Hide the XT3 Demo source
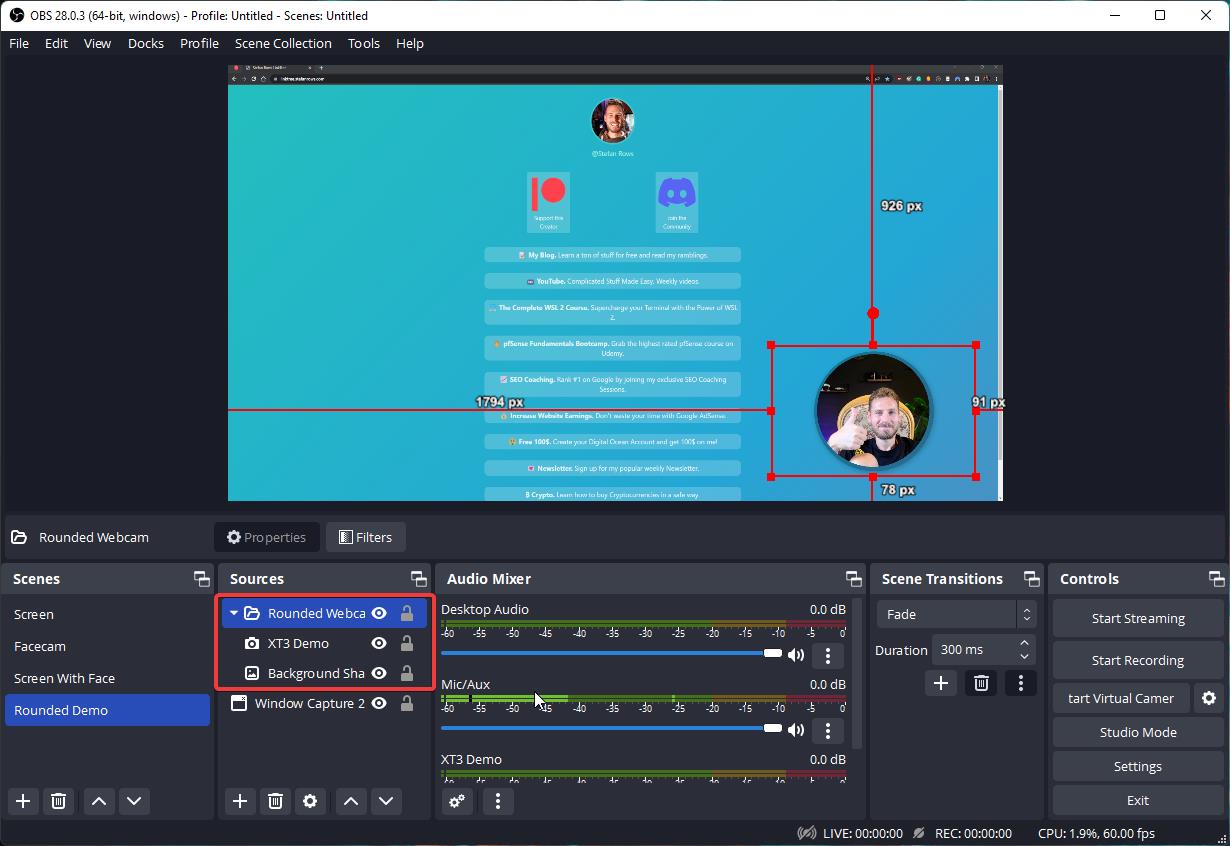1230x846 pixels. point(379,643)
